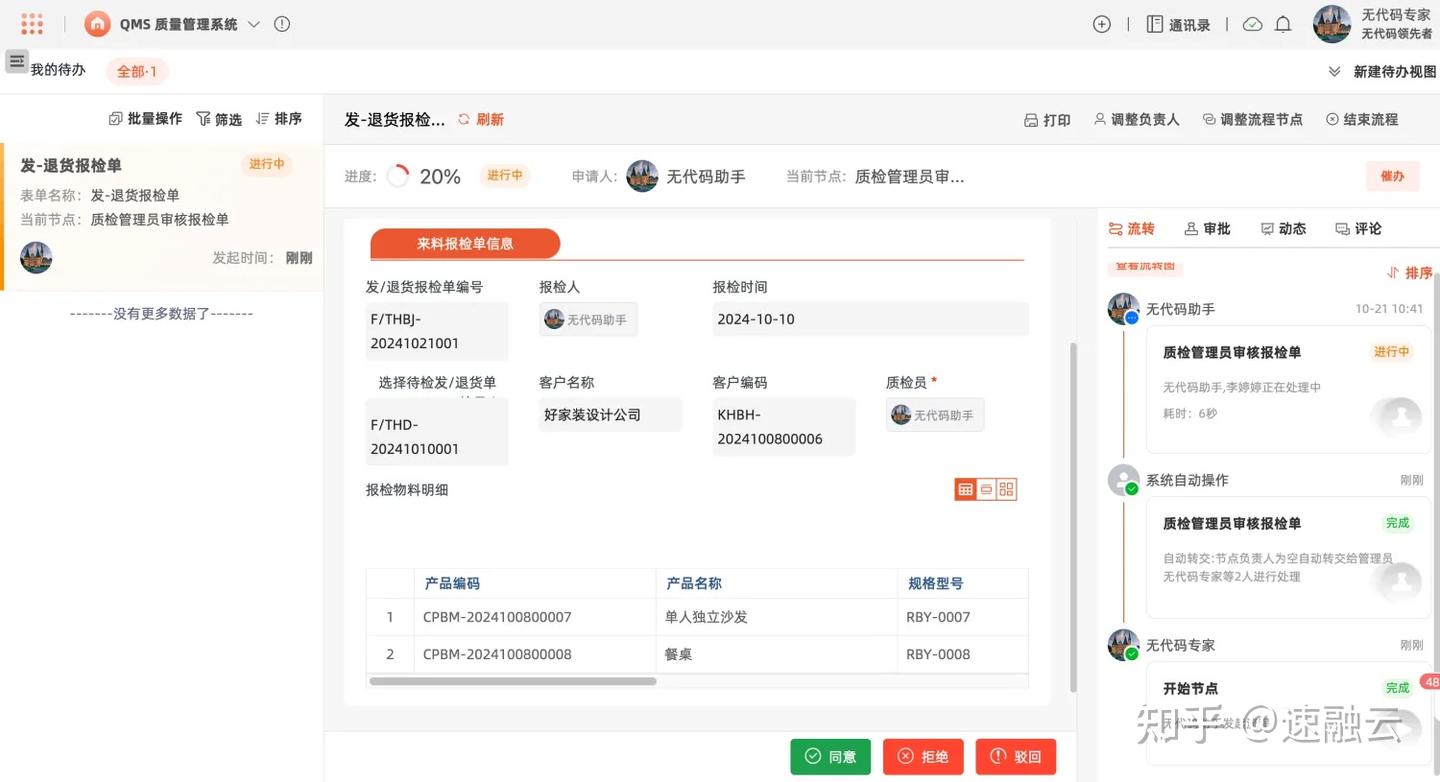
Task: Open the 通讯录 address book
Action: [1178, 22]
